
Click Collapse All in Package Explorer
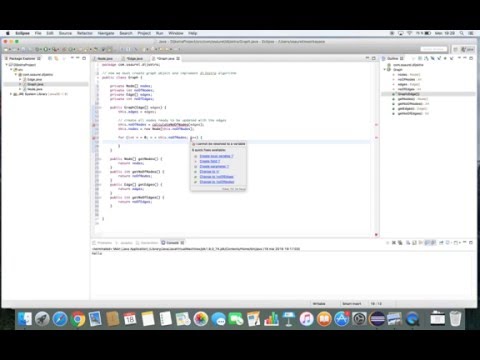click(x=50, y=58)
